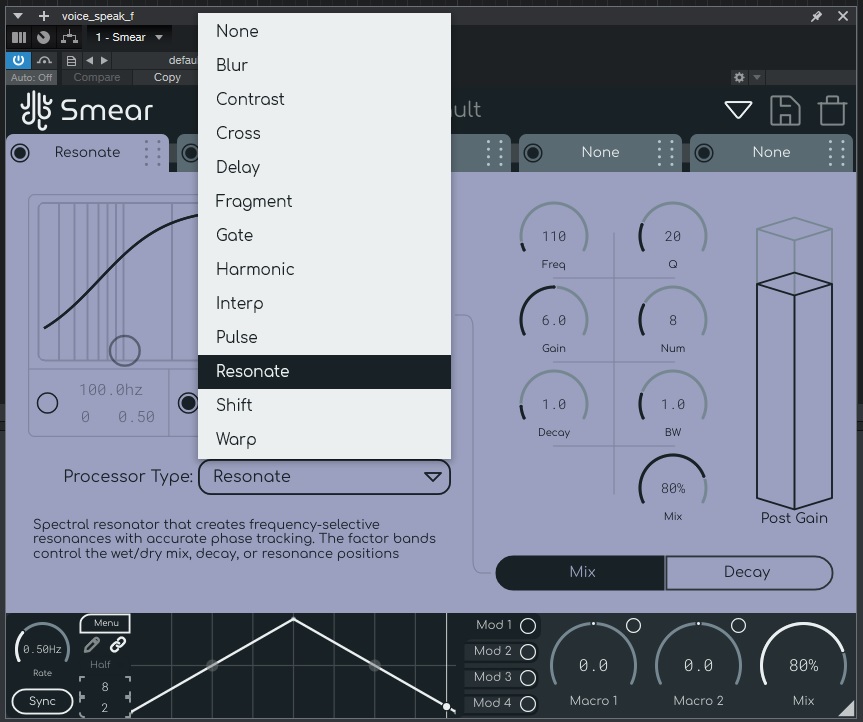Click the preset document page icon
Image resolution: width=863 pixels, height=722 pixels.
71,61
